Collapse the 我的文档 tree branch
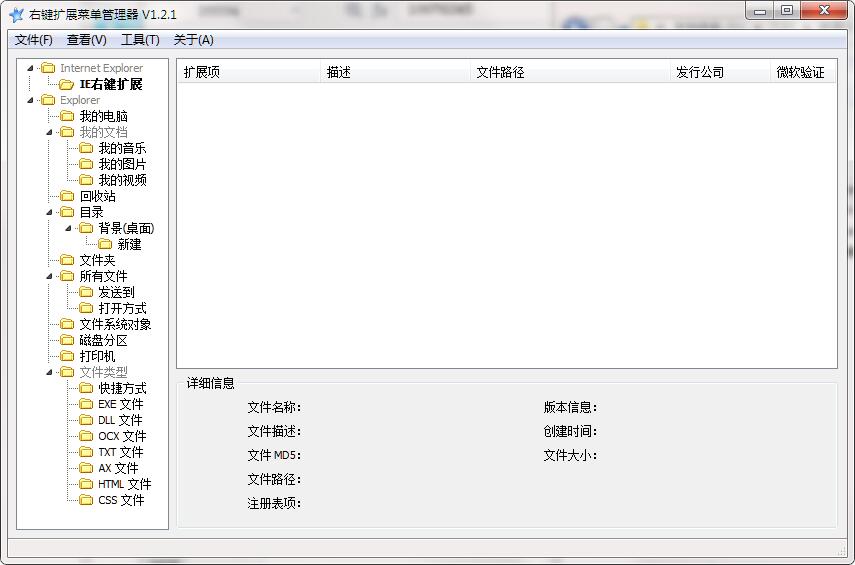The height and width of the screenshot is (565, 855). [x=49, y=132]
